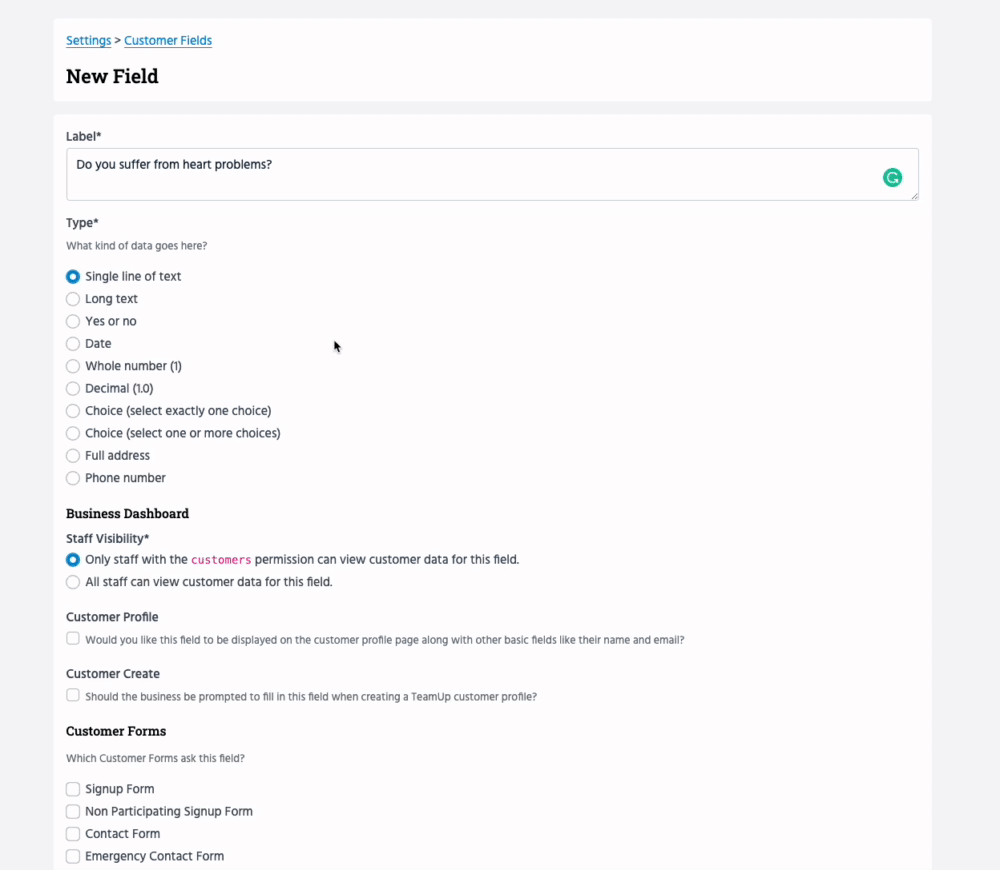Select Whole number (1) type

pyautogui.click(x=73, y=367)
